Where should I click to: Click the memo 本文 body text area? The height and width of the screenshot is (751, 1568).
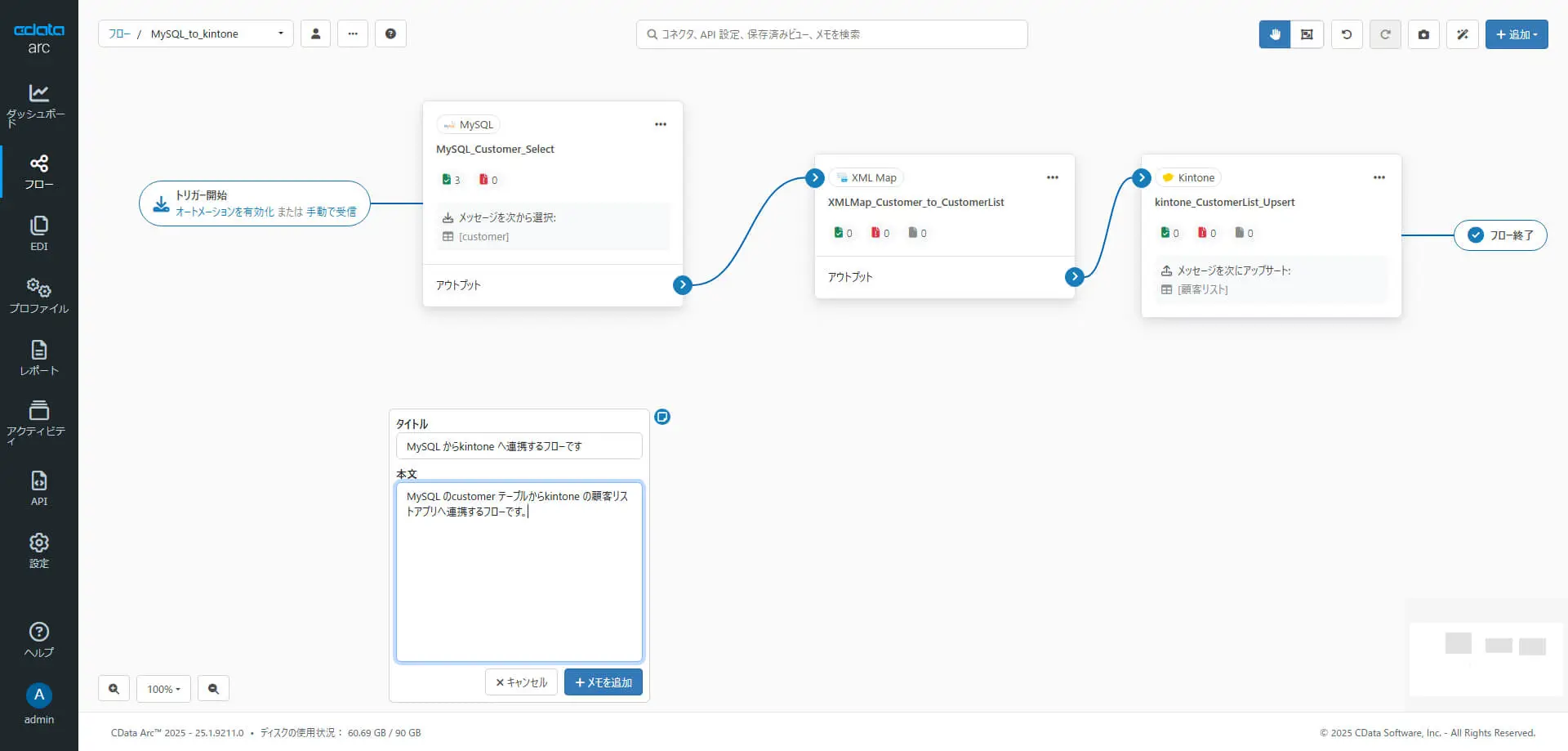point(519,571)
